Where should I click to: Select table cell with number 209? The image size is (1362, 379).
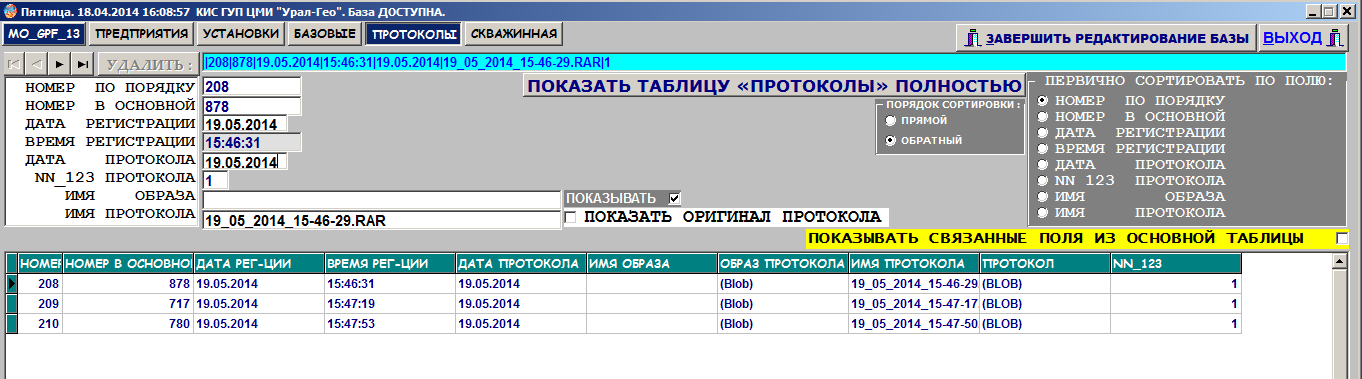[x=40, y=304]
